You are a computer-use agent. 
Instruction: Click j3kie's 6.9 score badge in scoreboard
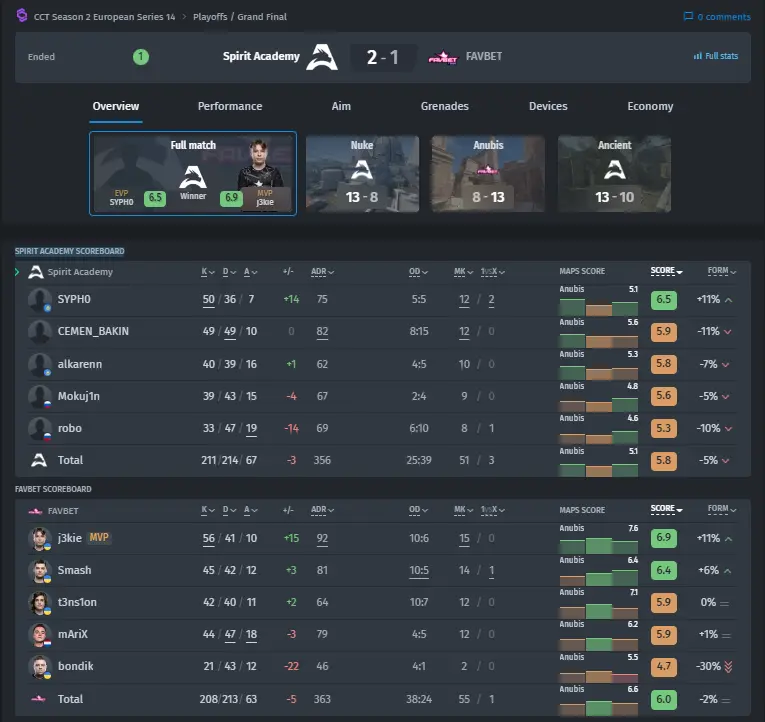pos(664,538)
